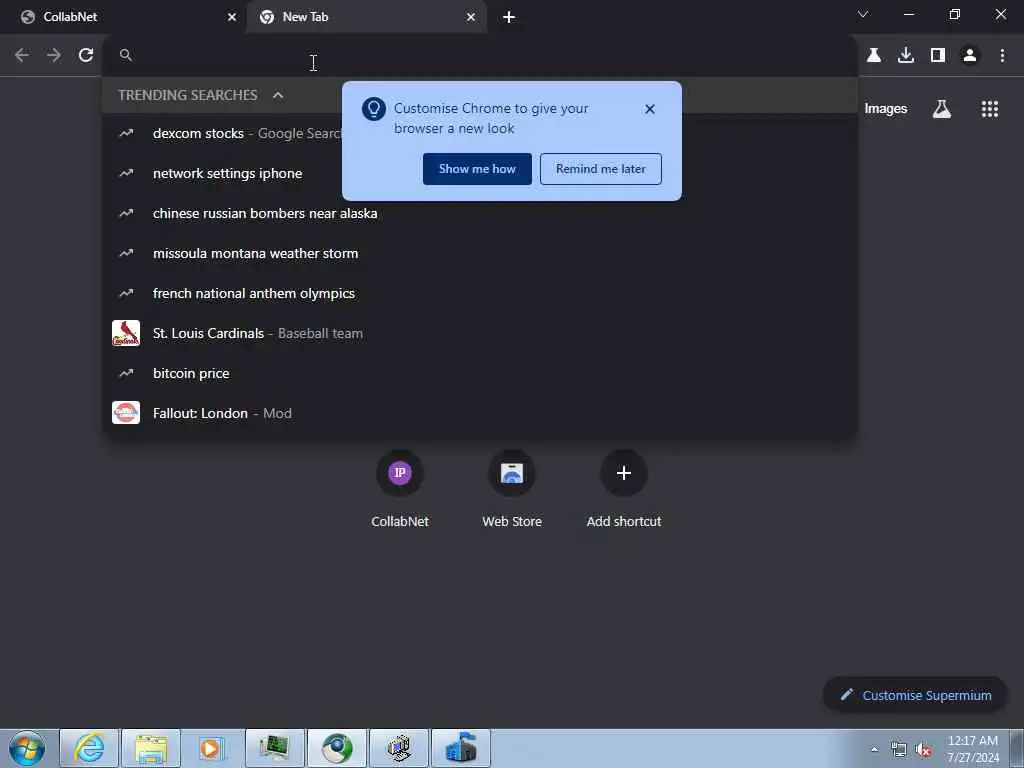Go back to the previous page
Viewport: 1024px width, 768px height.
22,56
